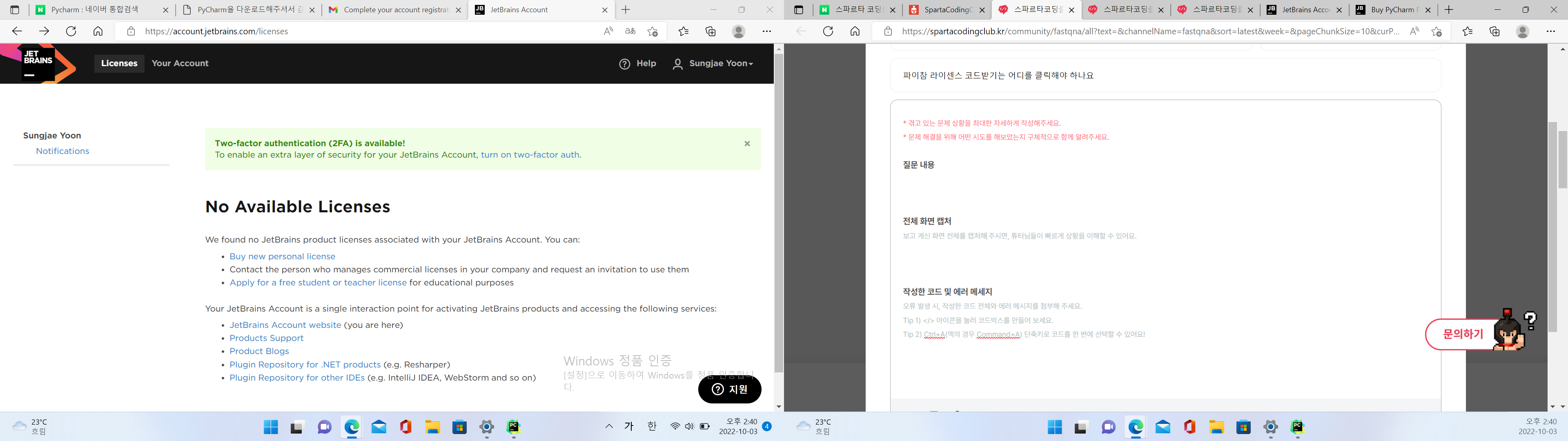Click the 지원 support button
1568x441 pixels.
click(x=729, y=389)
